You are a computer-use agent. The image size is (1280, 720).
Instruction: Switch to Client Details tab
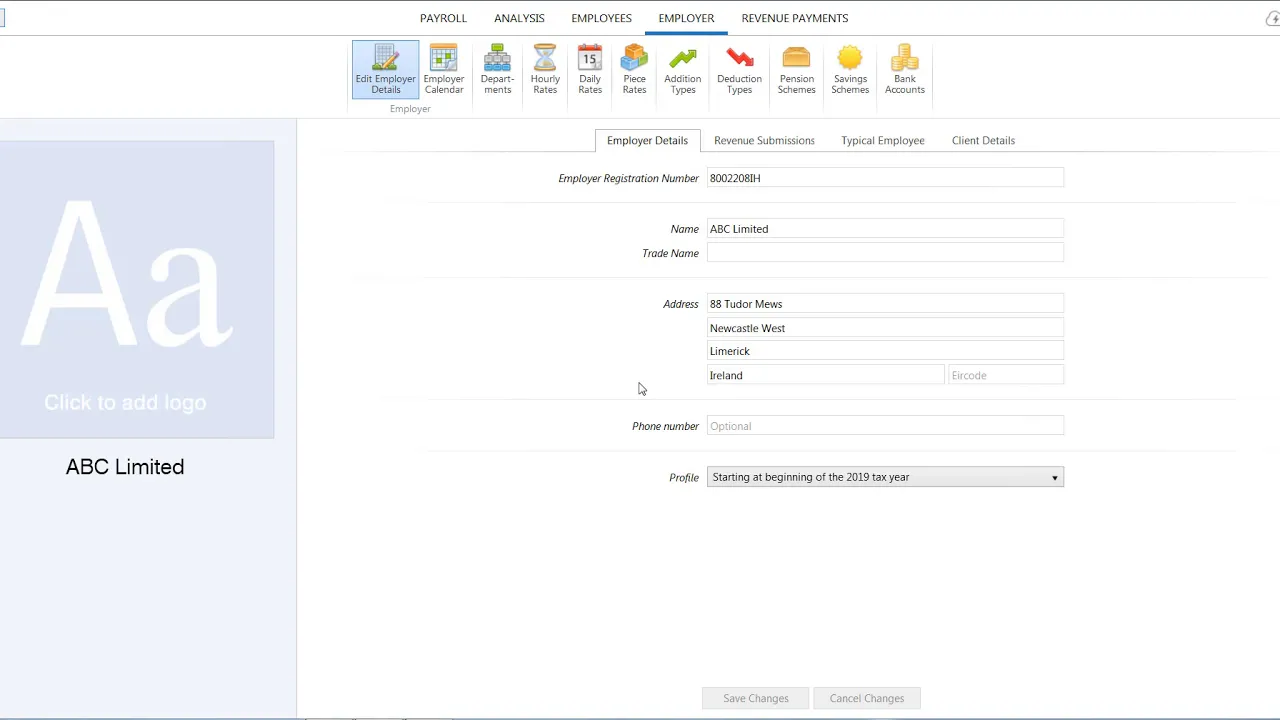(x=983, y=141)
